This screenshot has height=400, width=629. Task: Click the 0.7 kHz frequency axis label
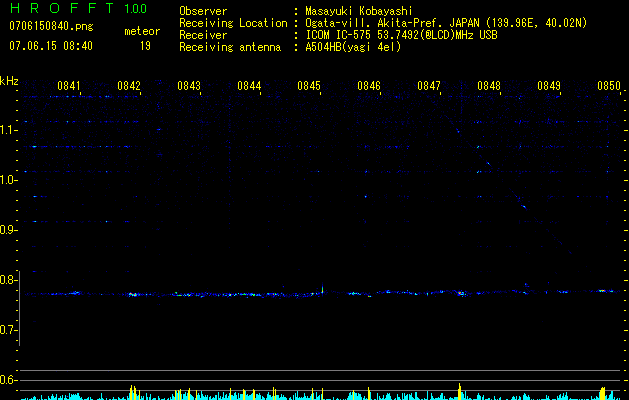(8, 330)
